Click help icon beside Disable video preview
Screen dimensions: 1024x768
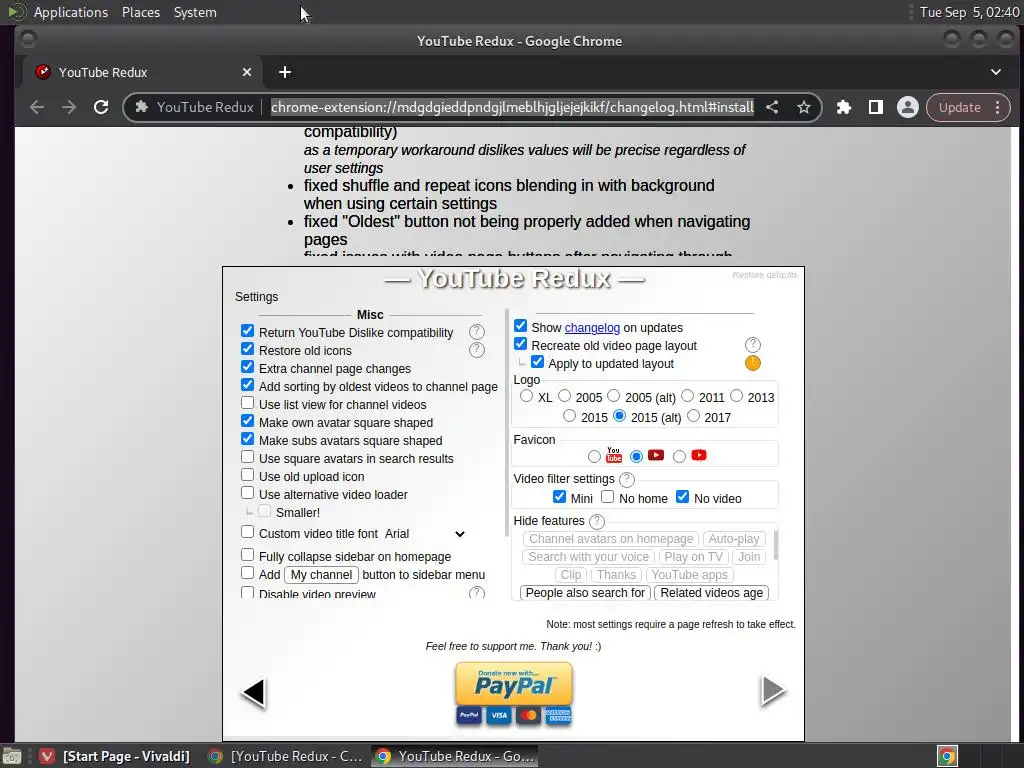(477, 593)
